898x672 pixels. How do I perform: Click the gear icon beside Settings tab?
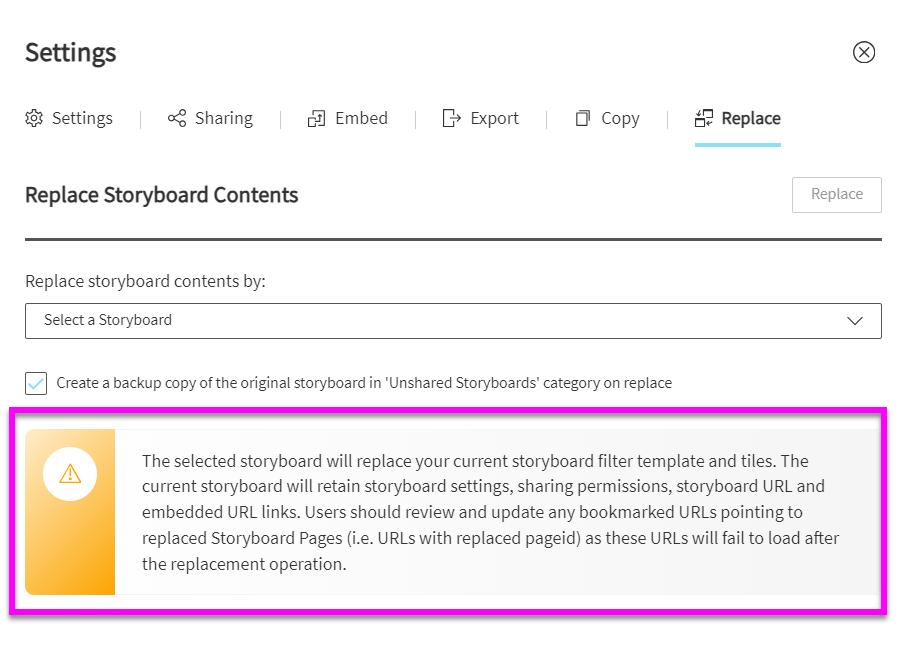[x=34, y=118]
